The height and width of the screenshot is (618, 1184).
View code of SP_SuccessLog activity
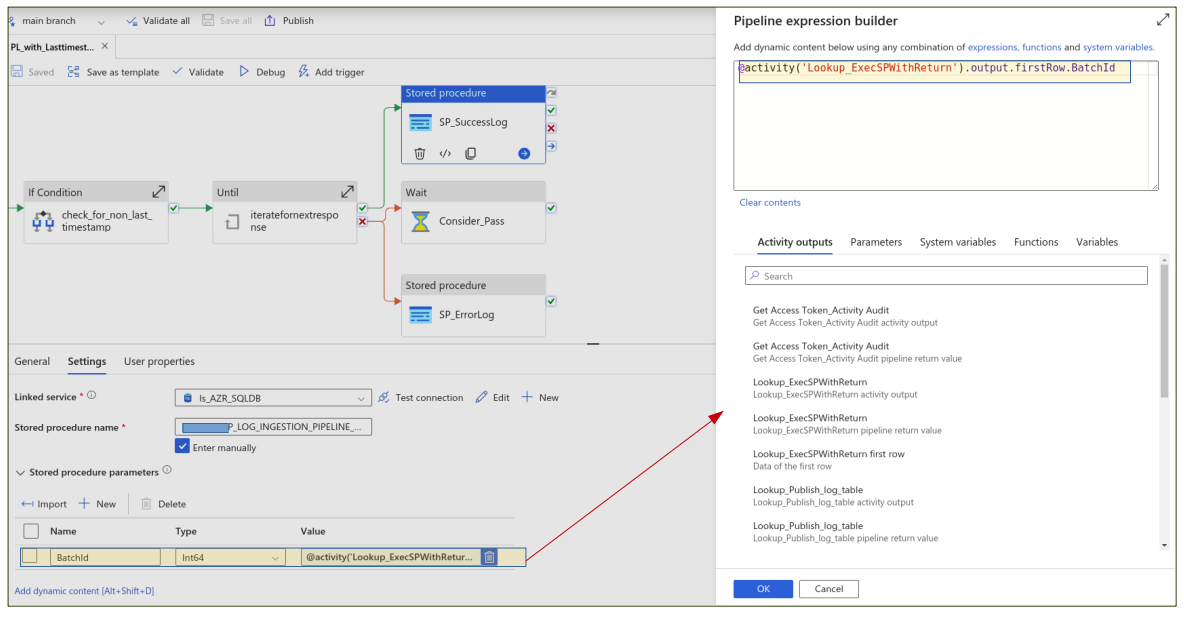pos(446,153)
